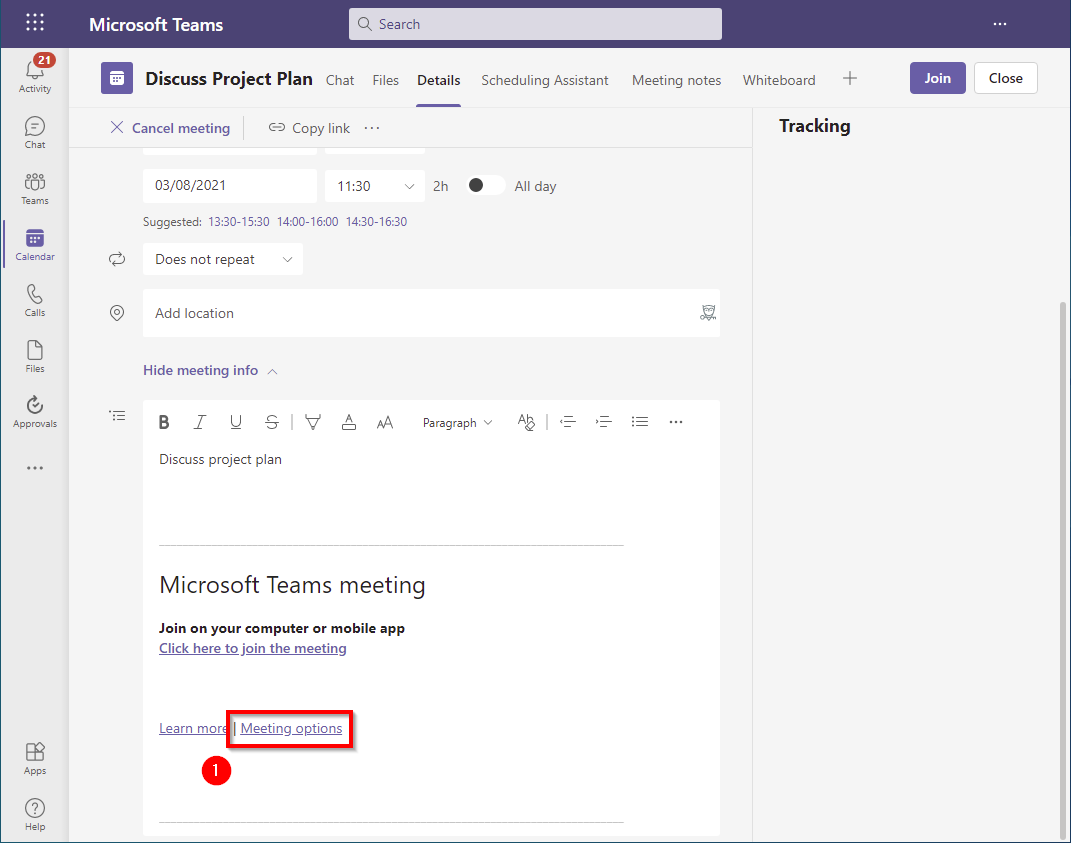
Task: Toggle the All day switch
Action: (x=485, y=186)
